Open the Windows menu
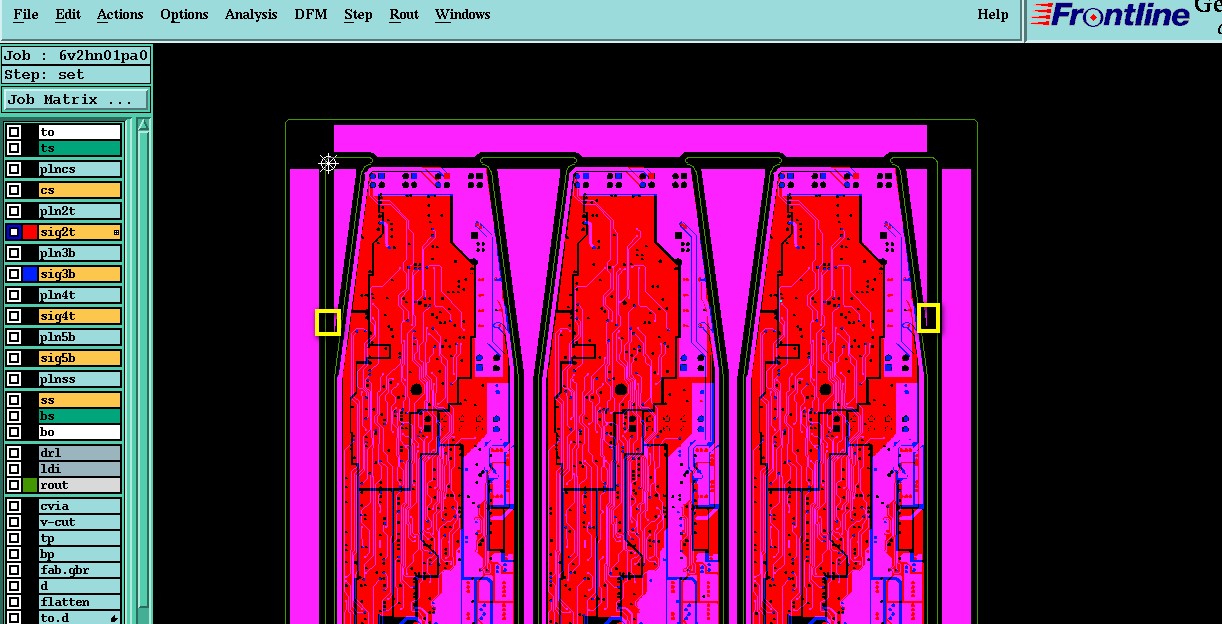This screenshot has height=624, width=1222. click(462, 14)
